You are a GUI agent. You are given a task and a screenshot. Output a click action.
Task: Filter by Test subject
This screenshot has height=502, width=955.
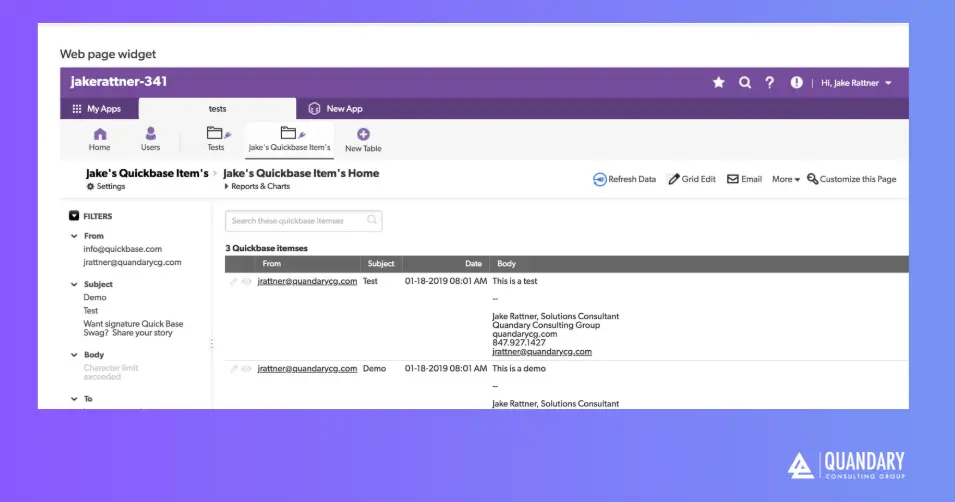click(x=91, y=311)
